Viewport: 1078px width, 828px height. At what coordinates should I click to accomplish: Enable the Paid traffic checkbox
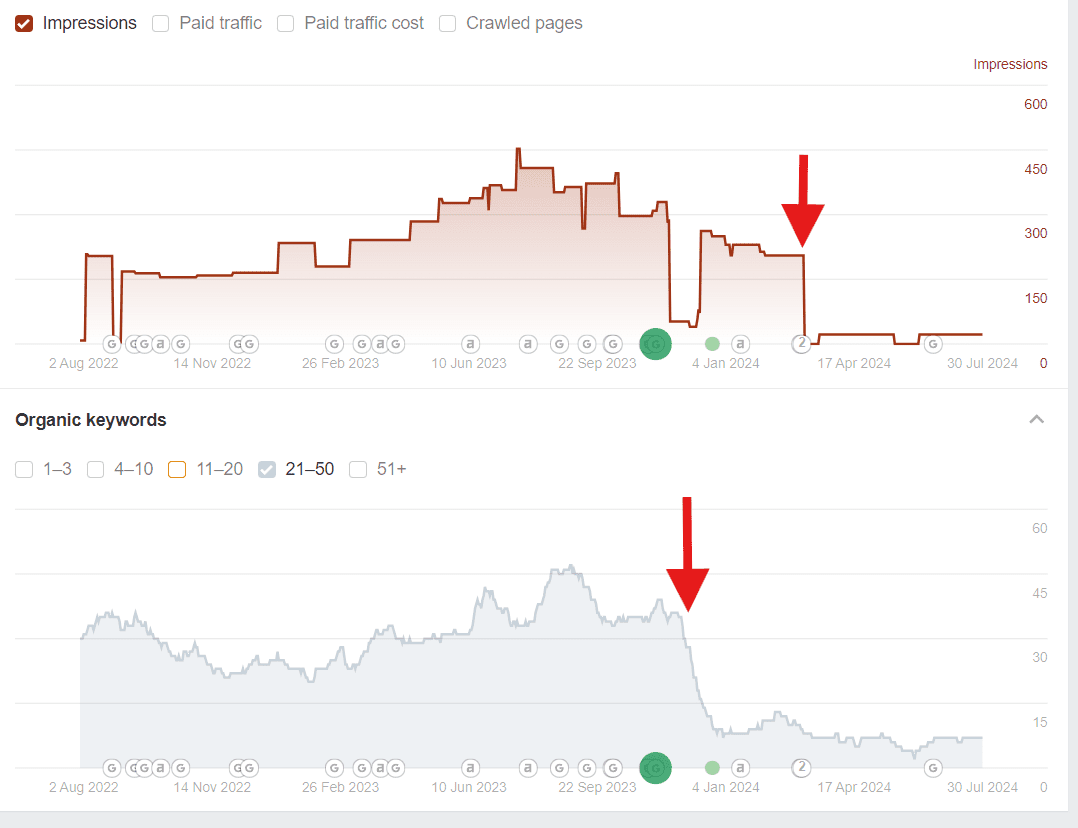click(161, 23)
